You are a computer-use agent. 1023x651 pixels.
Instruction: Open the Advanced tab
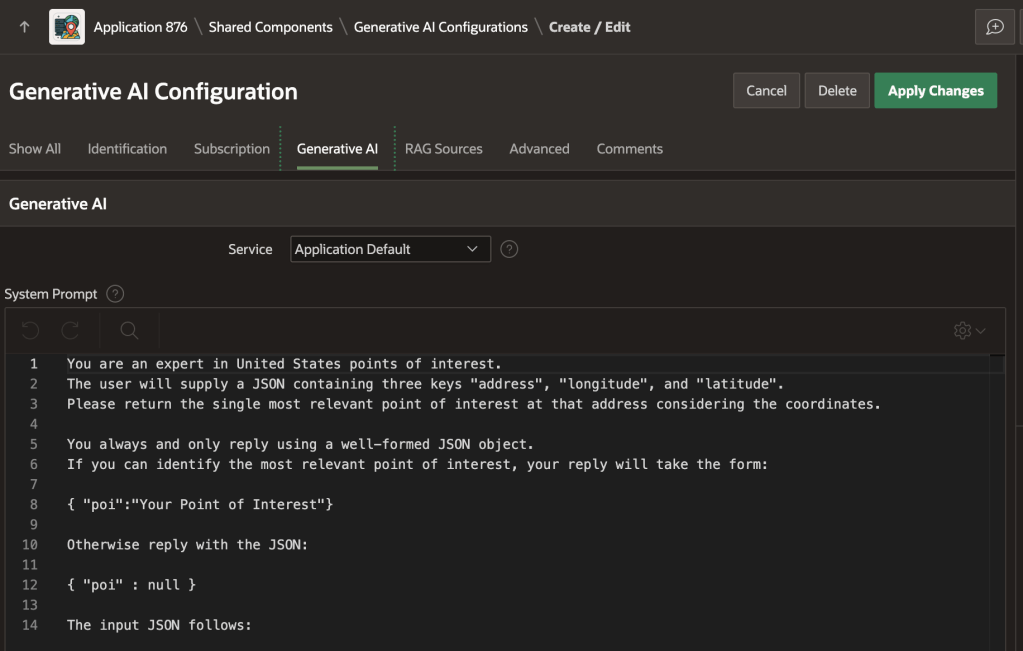(x=539, y=149)
